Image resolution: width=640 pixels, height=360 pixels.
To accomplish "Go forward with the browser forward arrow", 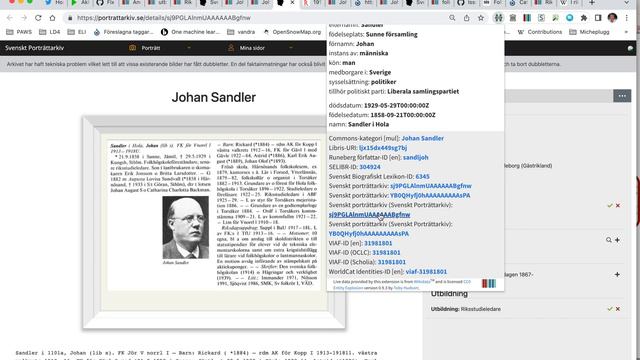I will (x=24, y=18).
